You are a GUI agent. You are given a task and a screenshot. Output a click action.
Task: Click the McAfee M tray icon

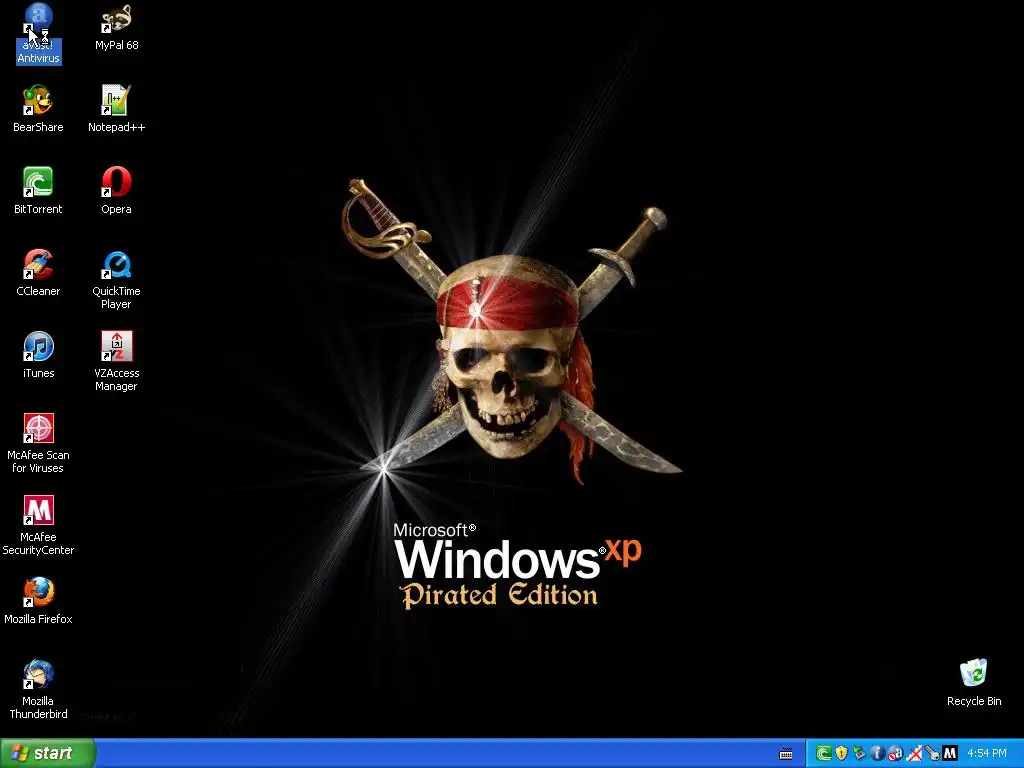(x=950, y=754)
